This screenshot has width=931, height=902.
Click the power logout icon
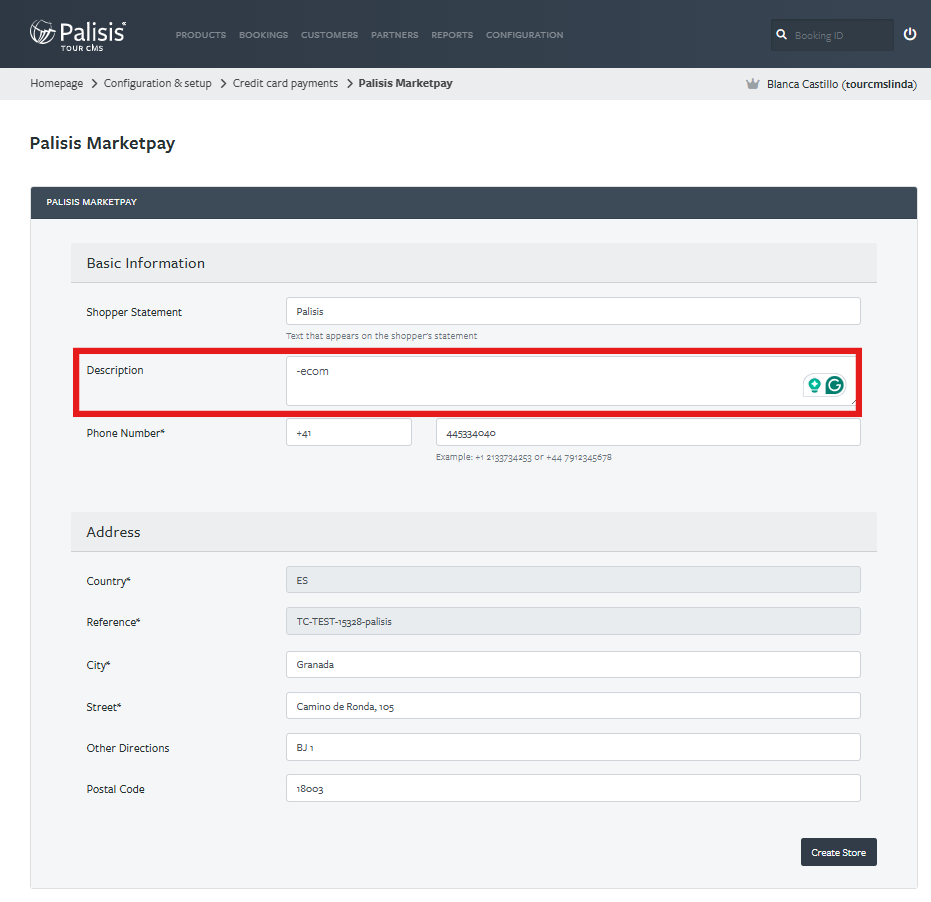click(x=910, y=34)
